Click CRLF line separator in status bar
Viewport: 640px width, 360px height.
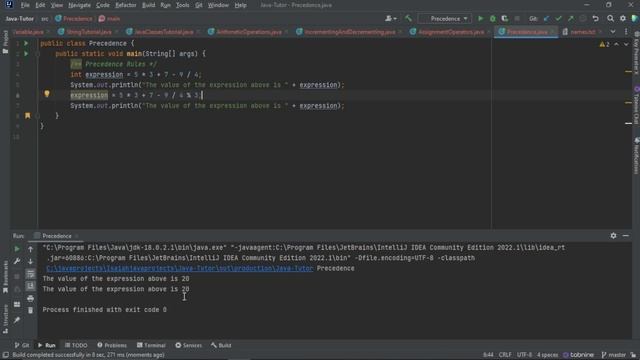505,355
